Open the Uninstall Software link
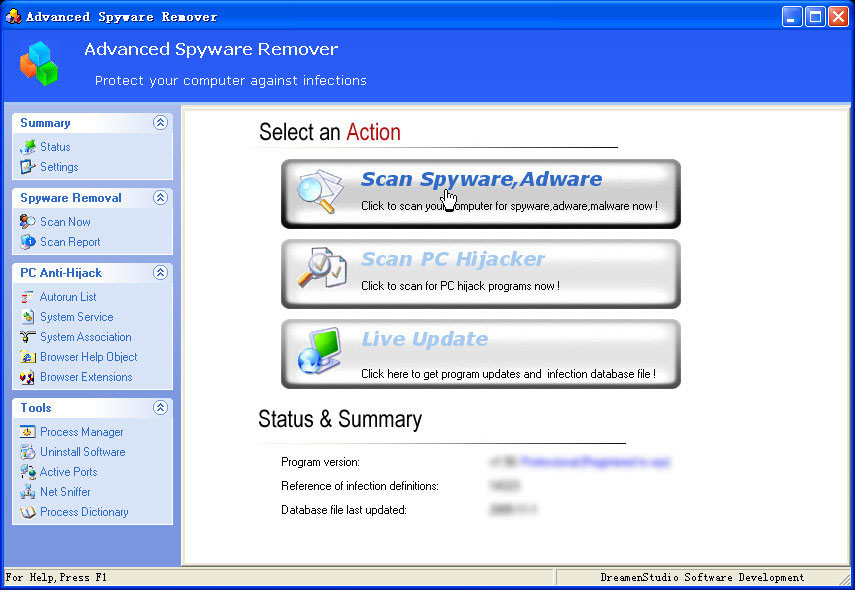The width and height of the screenshot is (855, 590). (x=83, y=451)
